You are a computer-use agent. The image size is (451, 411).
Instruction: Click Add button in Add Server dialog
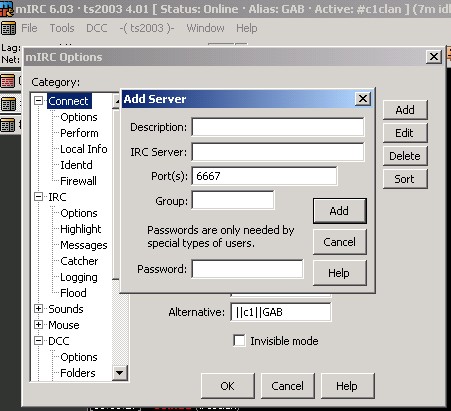click(339, 211)
